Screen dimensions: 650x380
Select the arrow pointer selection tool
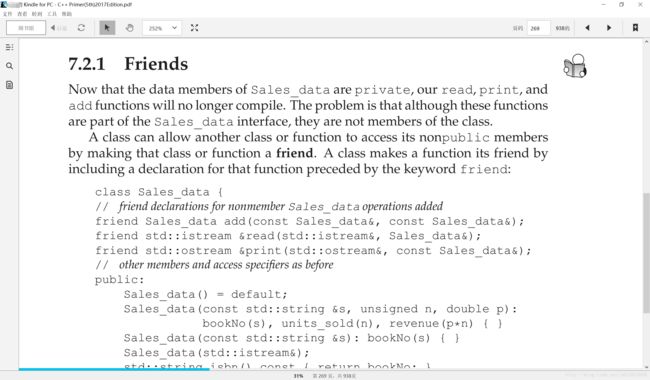click(x=107, y=28)
